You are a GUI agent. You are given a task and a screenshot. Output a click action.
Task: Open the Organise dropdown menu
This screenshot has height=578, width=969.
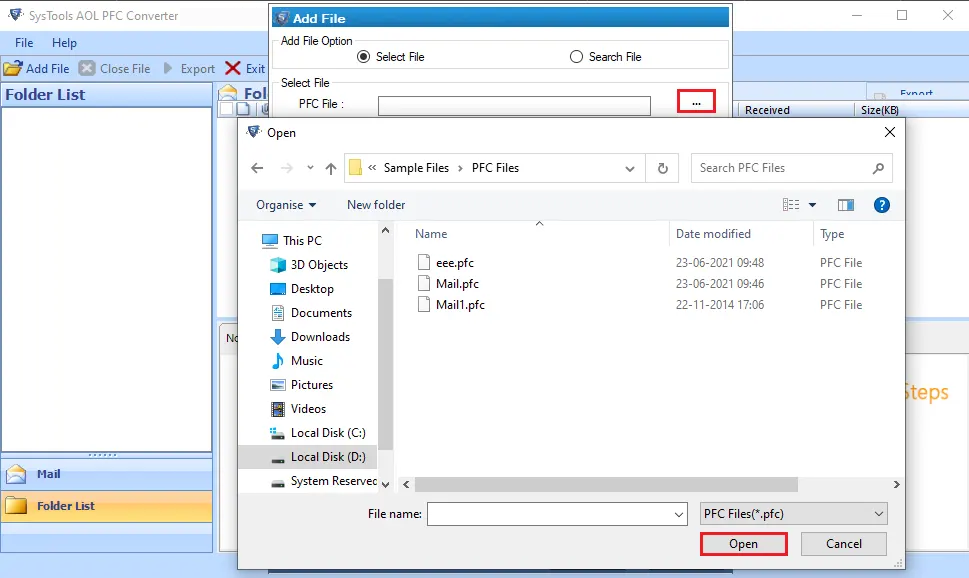(x=286, y=205)
